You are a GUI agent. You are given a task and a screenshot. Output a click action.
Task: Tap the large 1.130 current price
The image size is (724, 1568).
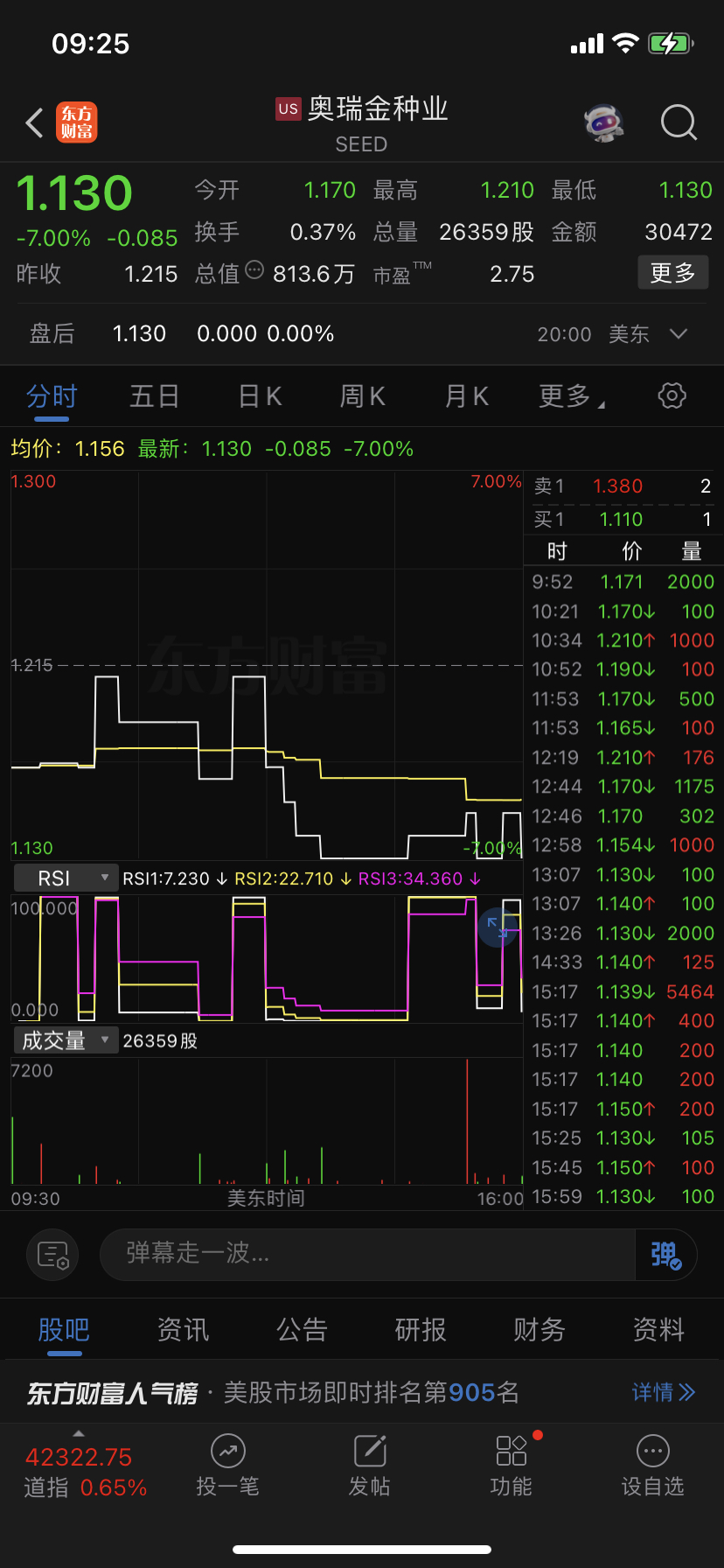[x=74, y=192]
